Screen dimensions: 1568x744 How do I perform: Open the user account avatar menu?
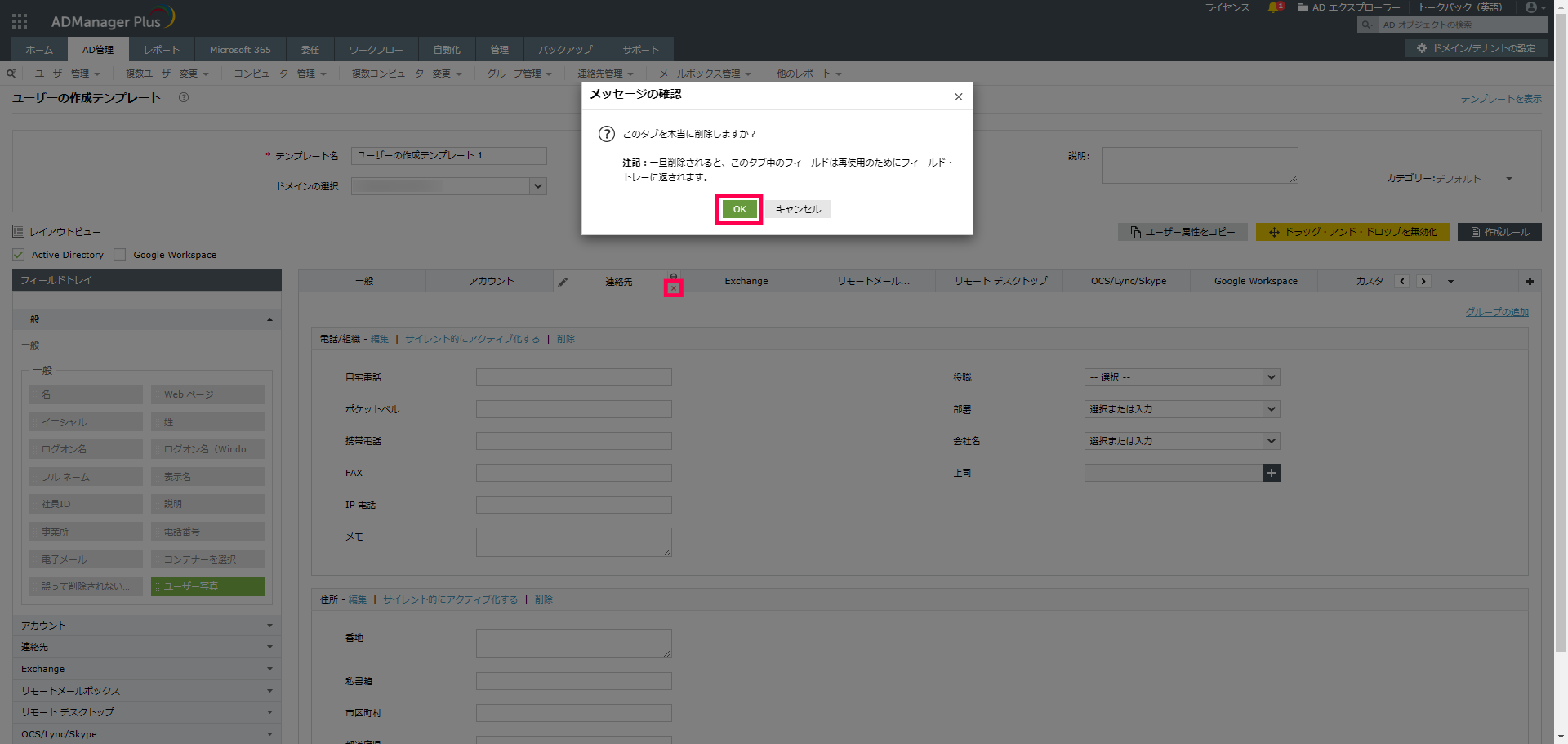point(1535,7)
